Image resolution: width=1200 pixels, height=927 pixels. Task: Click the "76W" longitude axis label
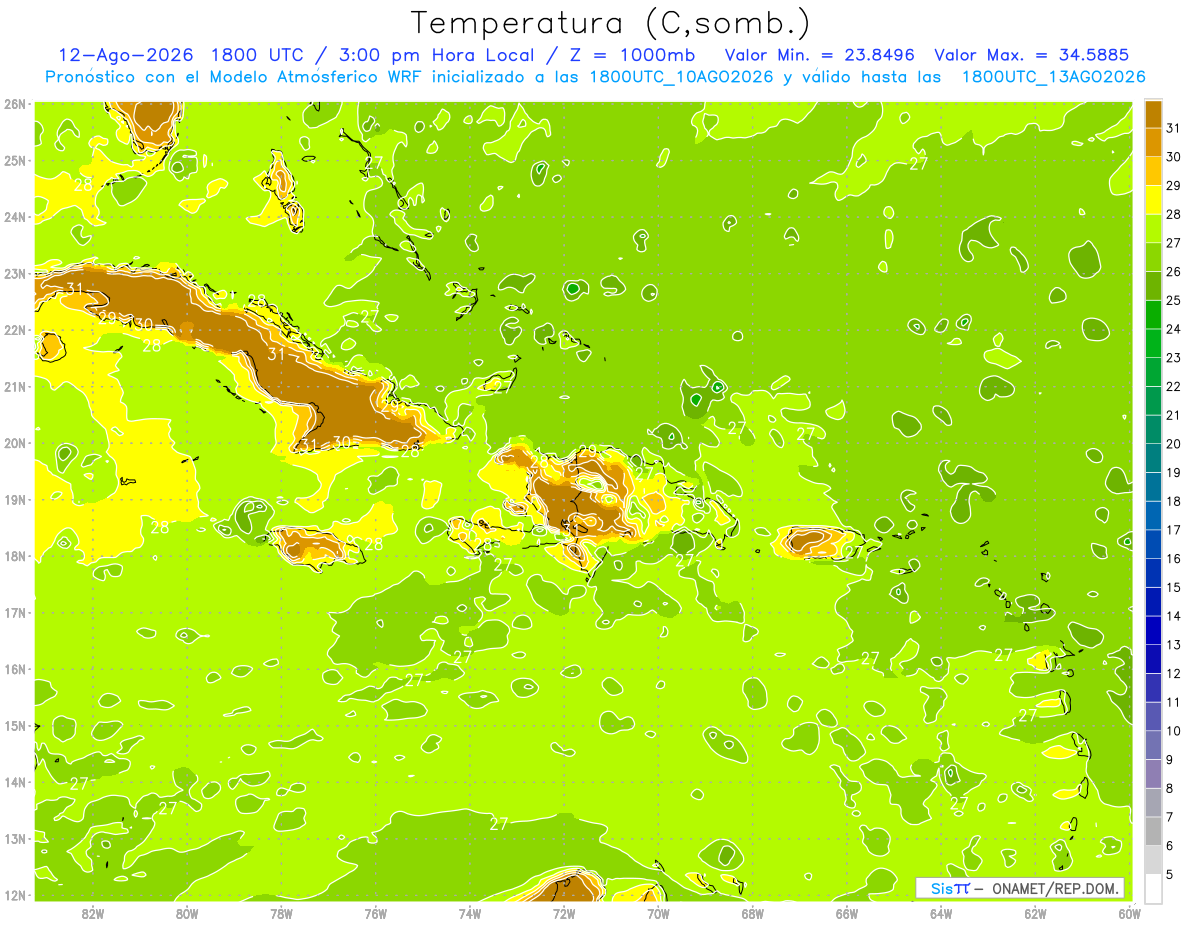[375, 913]
